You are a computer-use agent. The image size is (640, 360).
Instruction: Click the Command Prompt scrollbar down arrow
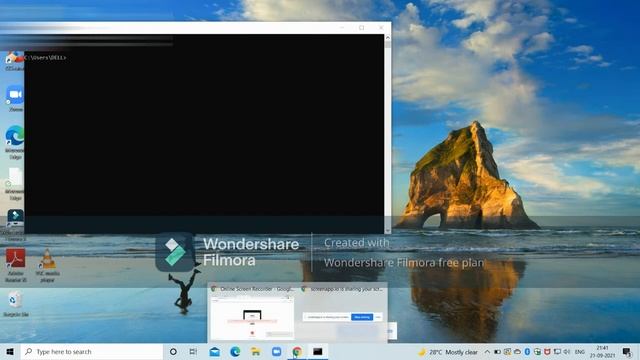pos(387,231)
